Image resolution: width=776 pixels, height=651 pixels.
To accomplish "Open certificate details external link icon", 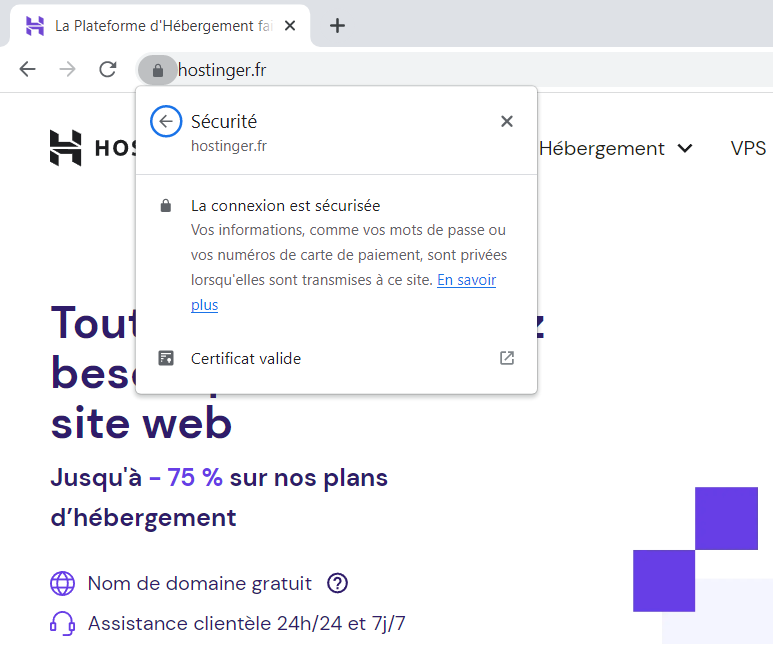I will [x=507, y=358].
